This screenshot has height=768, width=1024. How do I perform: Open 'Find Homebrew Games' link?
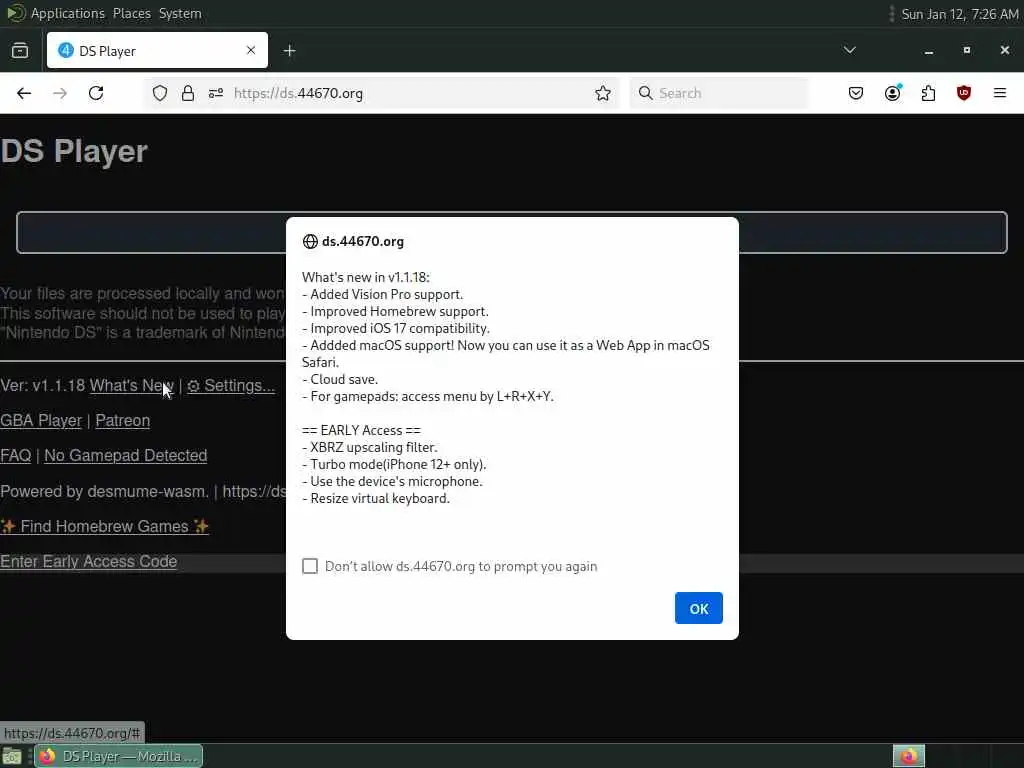[104, 526]
